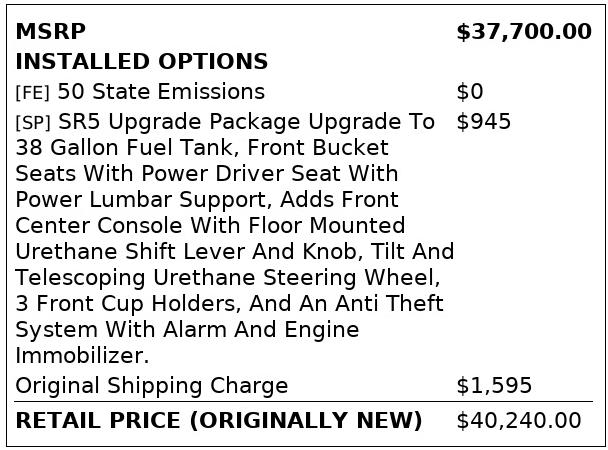
Task: Click the [FE] option code tag
Action: click(x=32, y=93)
